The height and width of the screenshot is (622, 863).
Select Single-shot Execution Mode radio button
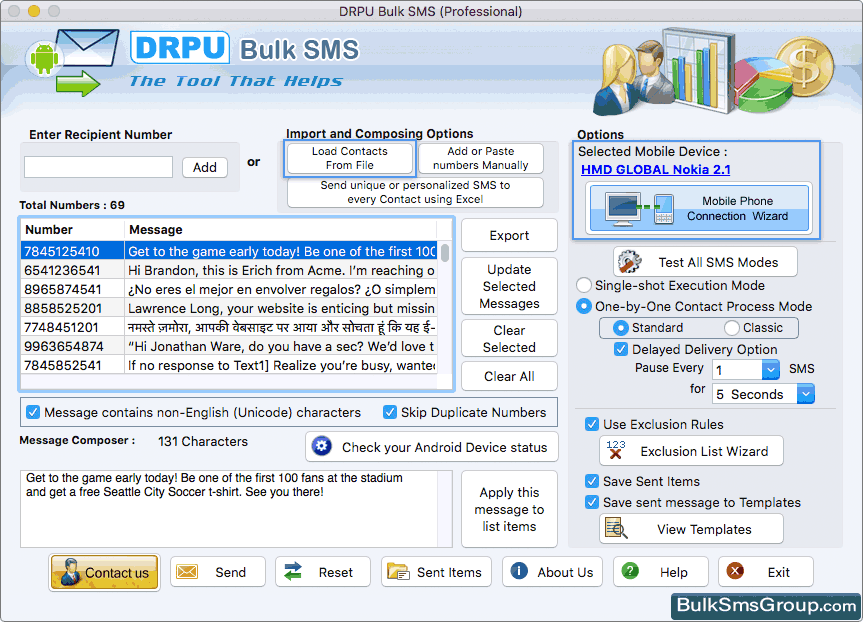click(x=583, y=285)
